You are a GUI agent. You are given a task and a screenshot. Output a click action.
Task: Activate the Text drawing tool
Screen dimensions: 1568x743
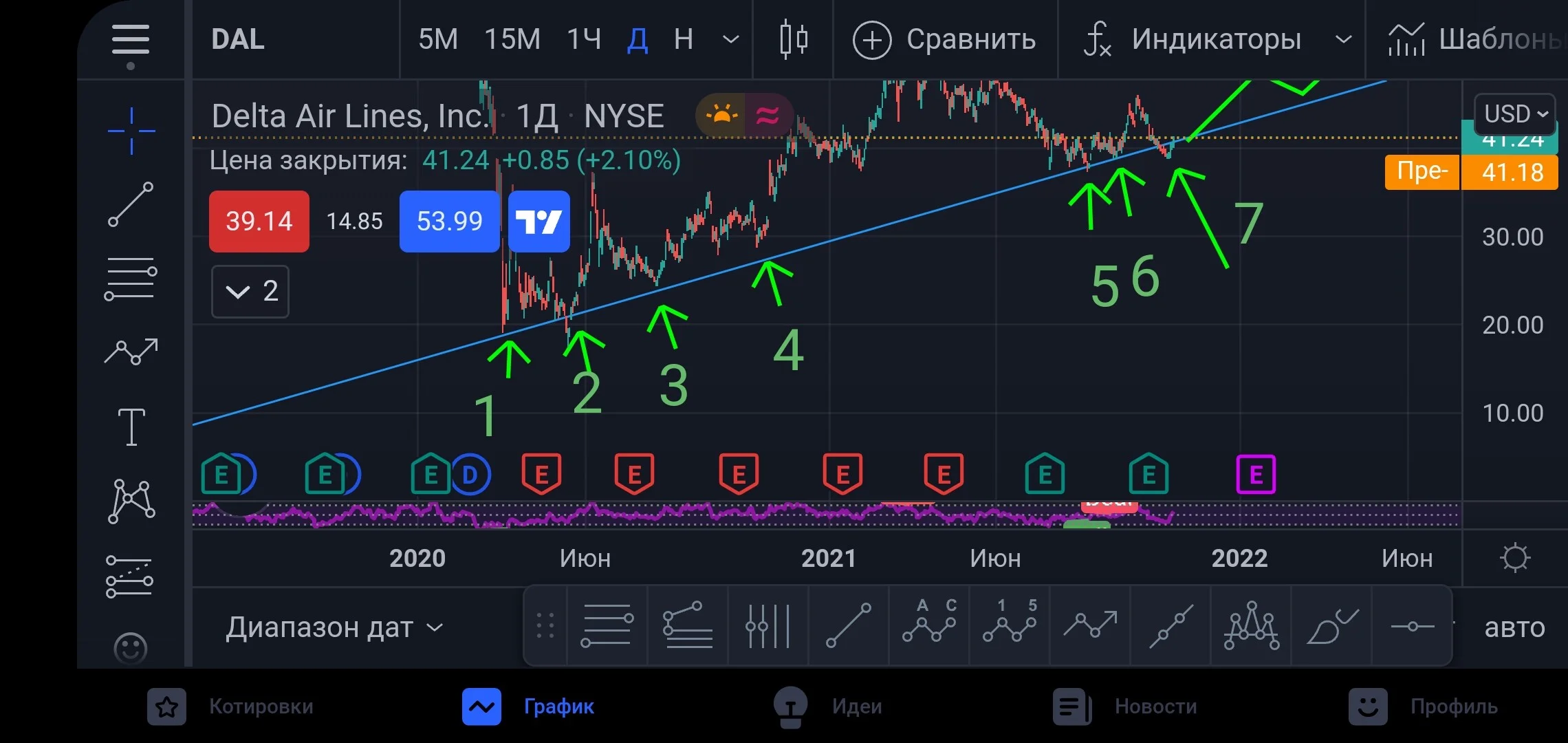click(x=131, y=427)
